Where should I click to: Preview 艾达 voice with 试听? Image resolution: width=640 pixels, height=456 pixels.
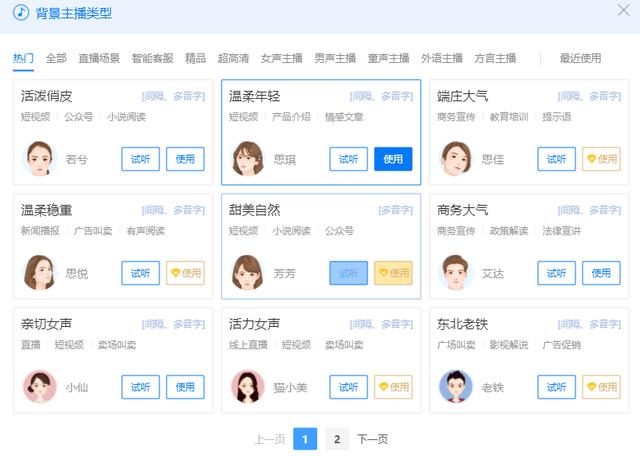557,273
